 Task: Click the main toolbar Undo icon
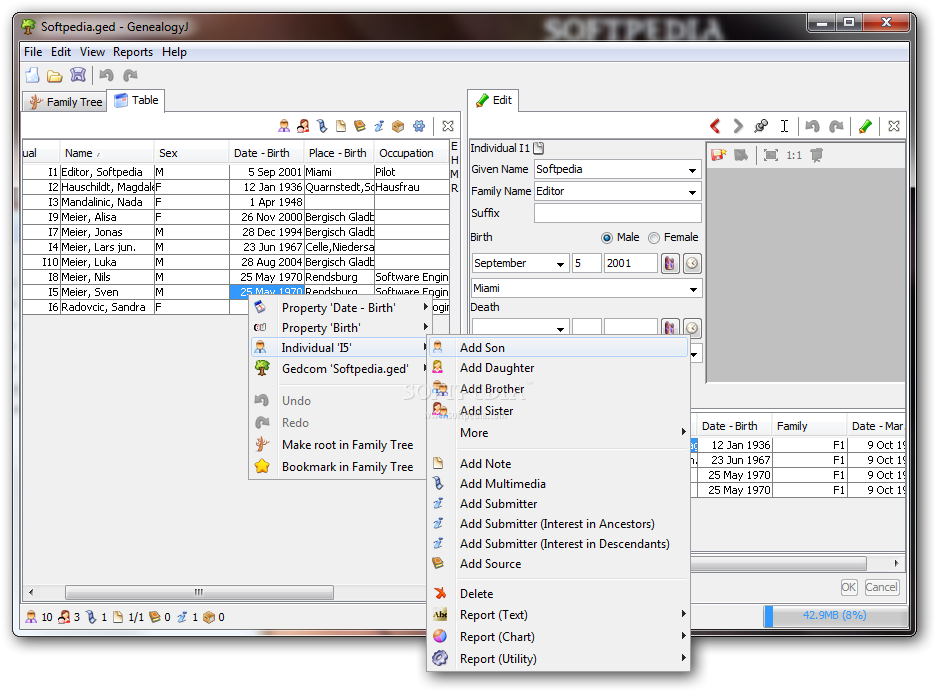[x=107, y=75]
